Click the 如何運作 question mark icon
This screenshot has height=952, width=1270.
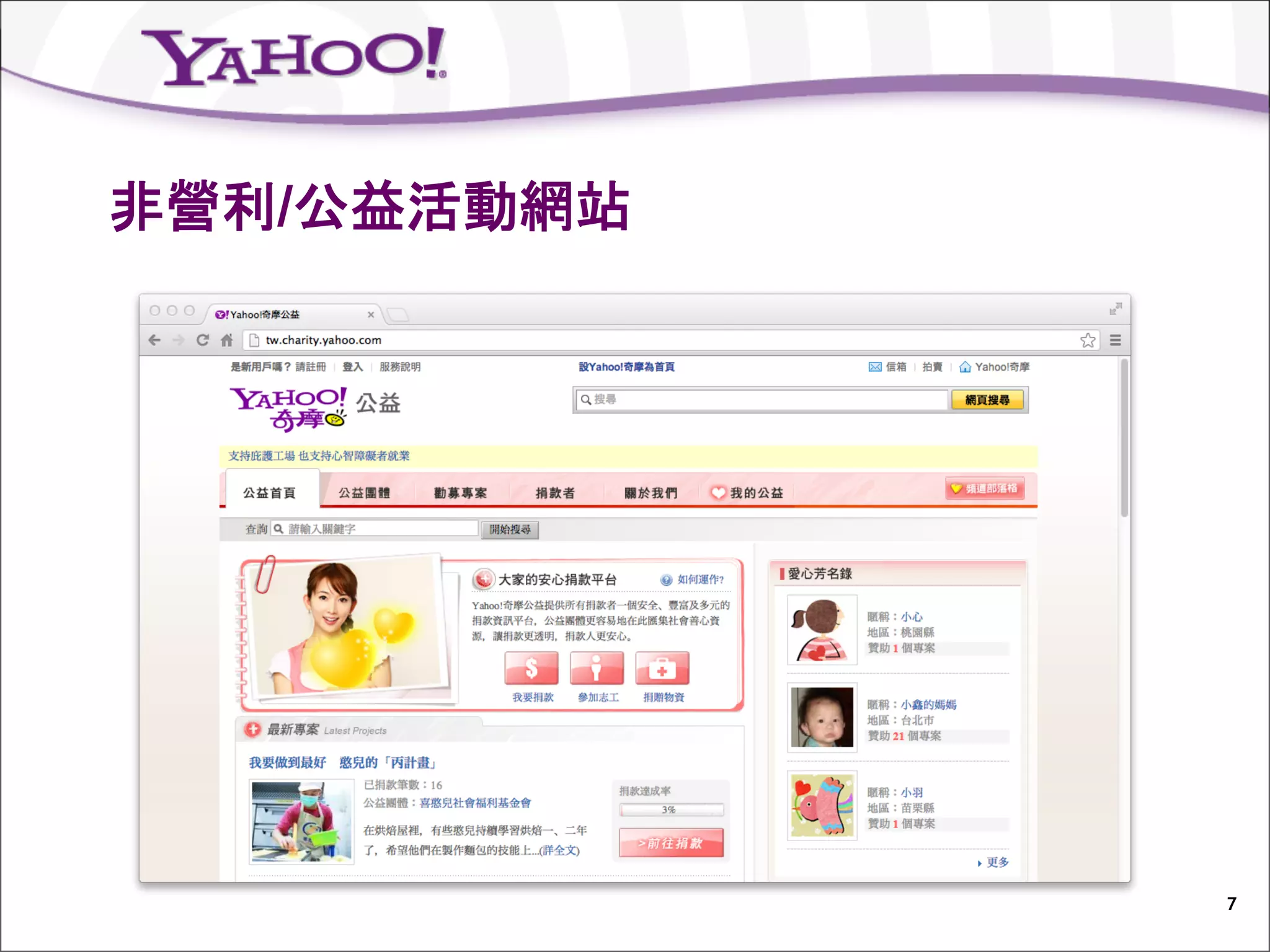coord(666,580)
